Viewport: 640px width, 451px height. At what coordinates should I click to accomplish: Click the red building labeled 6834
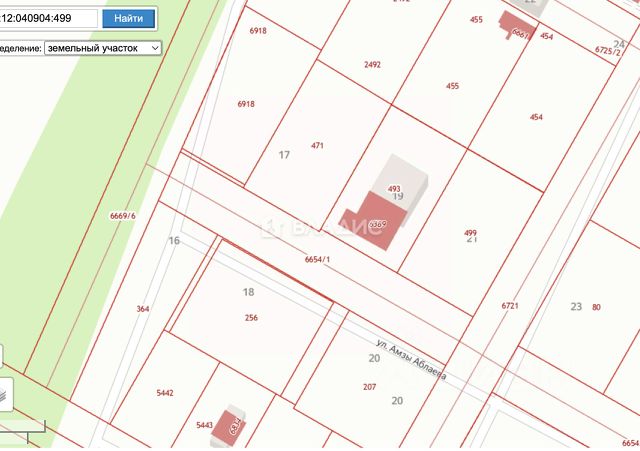pos(229,428)
